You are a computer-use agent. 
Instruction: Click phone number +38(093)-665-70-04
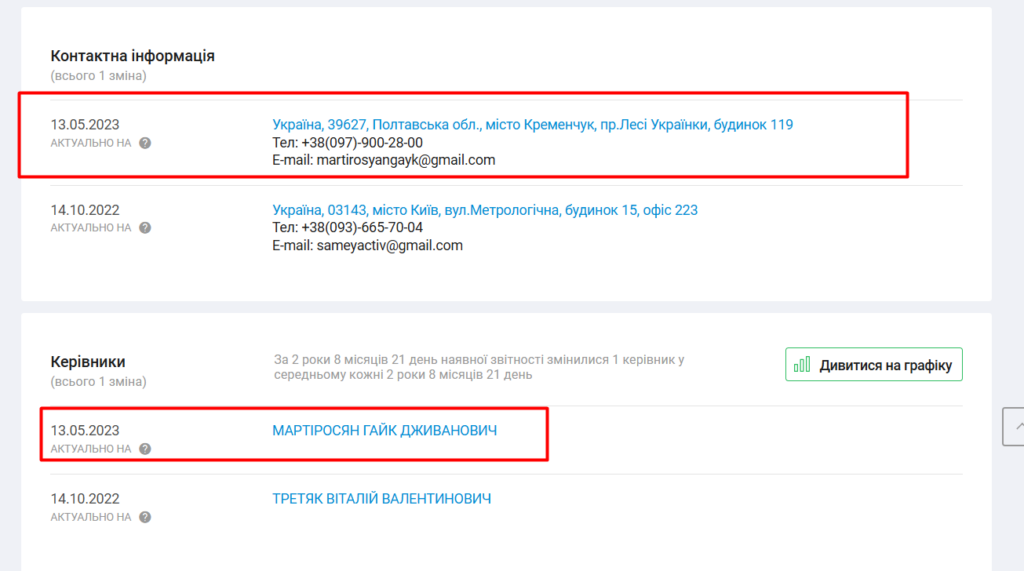(362, 228)
